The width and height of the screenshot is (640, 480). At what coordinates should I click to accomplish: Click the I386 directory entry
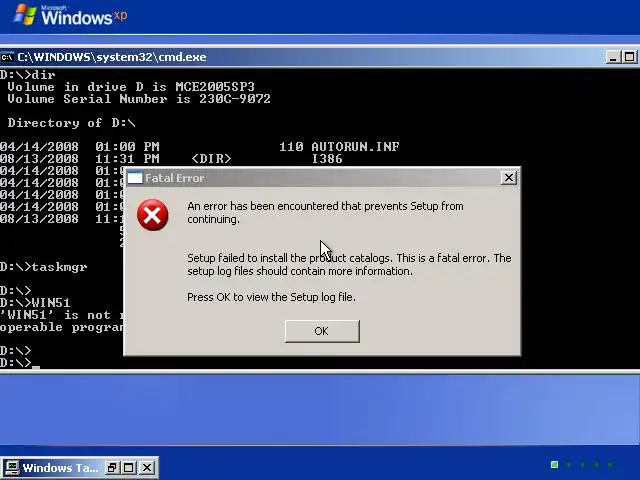(327, 159)
